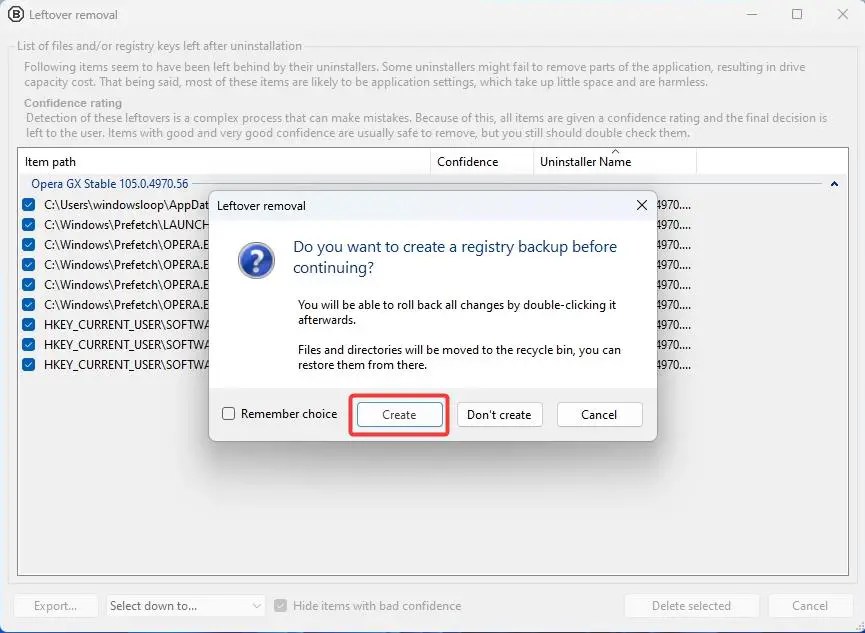Click Create to make a registry backup
Screen dimensions: 865x633
tap(399, 414)
